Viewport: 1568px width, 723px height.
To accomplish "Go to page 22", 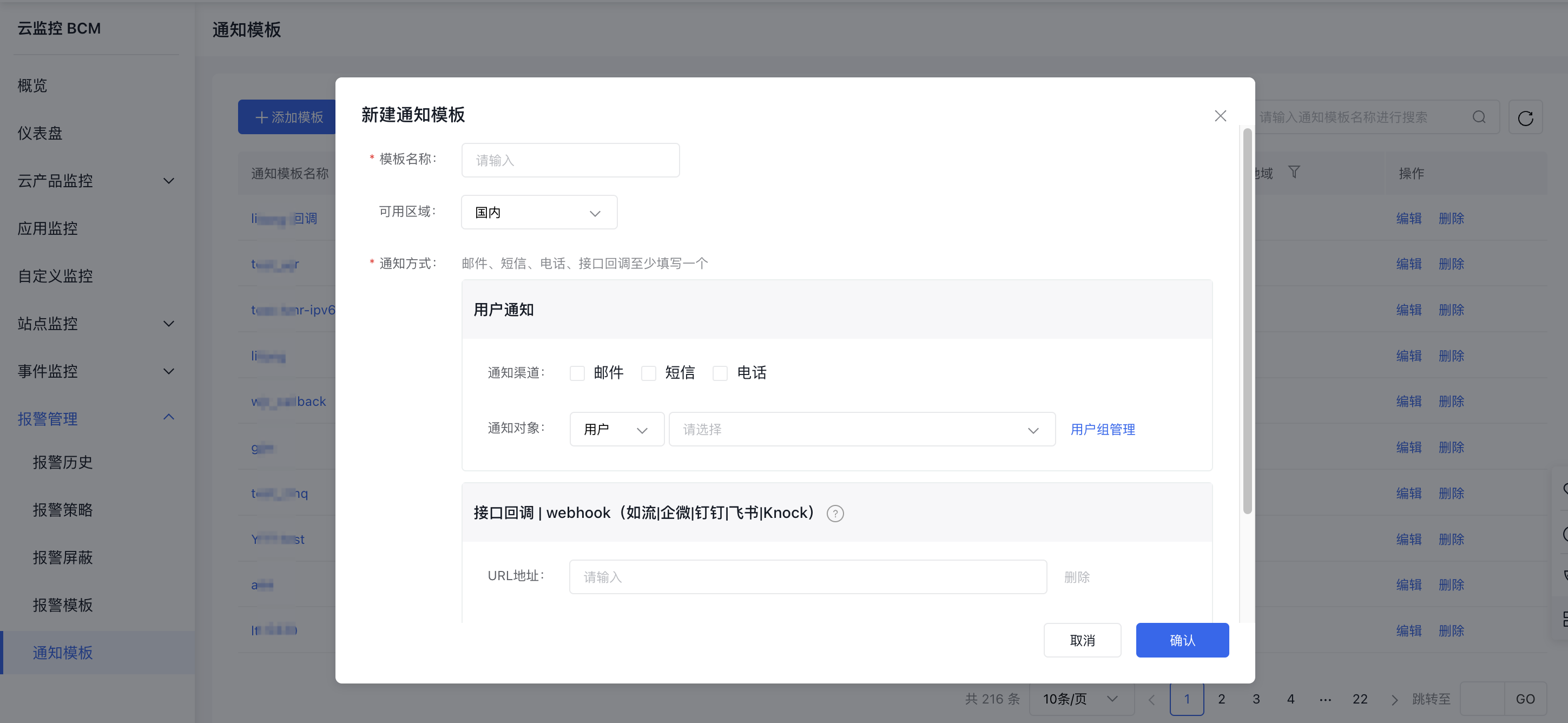I will click(x=1360, y=699).
